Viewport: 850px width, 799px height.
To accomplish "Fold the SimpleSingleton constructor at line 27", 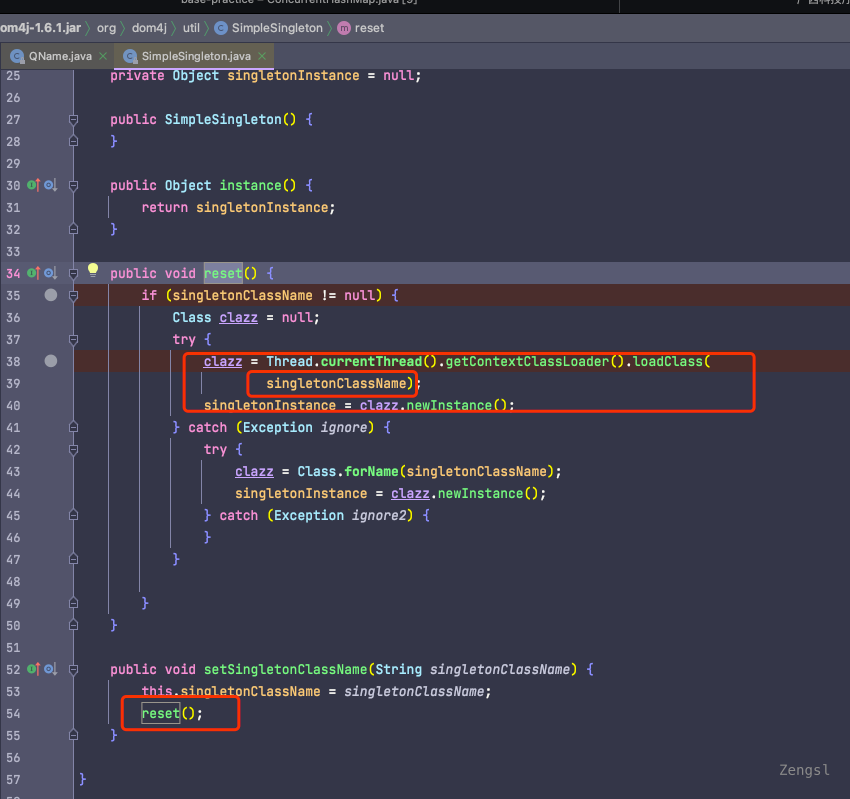I will pos(73,119).
